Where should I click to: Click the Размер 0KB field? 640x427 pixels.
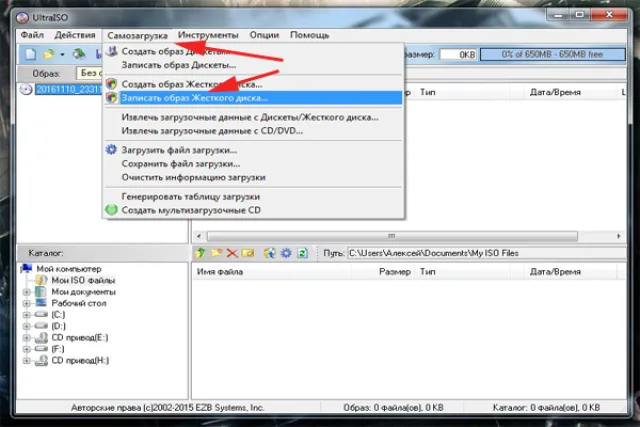tap(458, 54)
